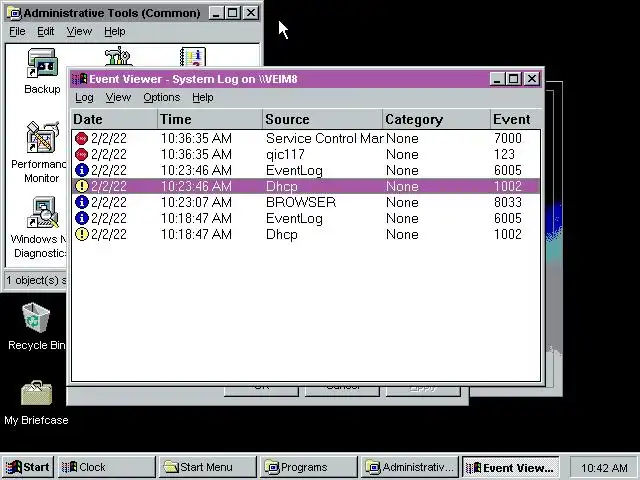Viewport: 640px width, 480px height.
Task: Click the Administrative Tools title bar folder icon
Action: [x=13, y=13]
